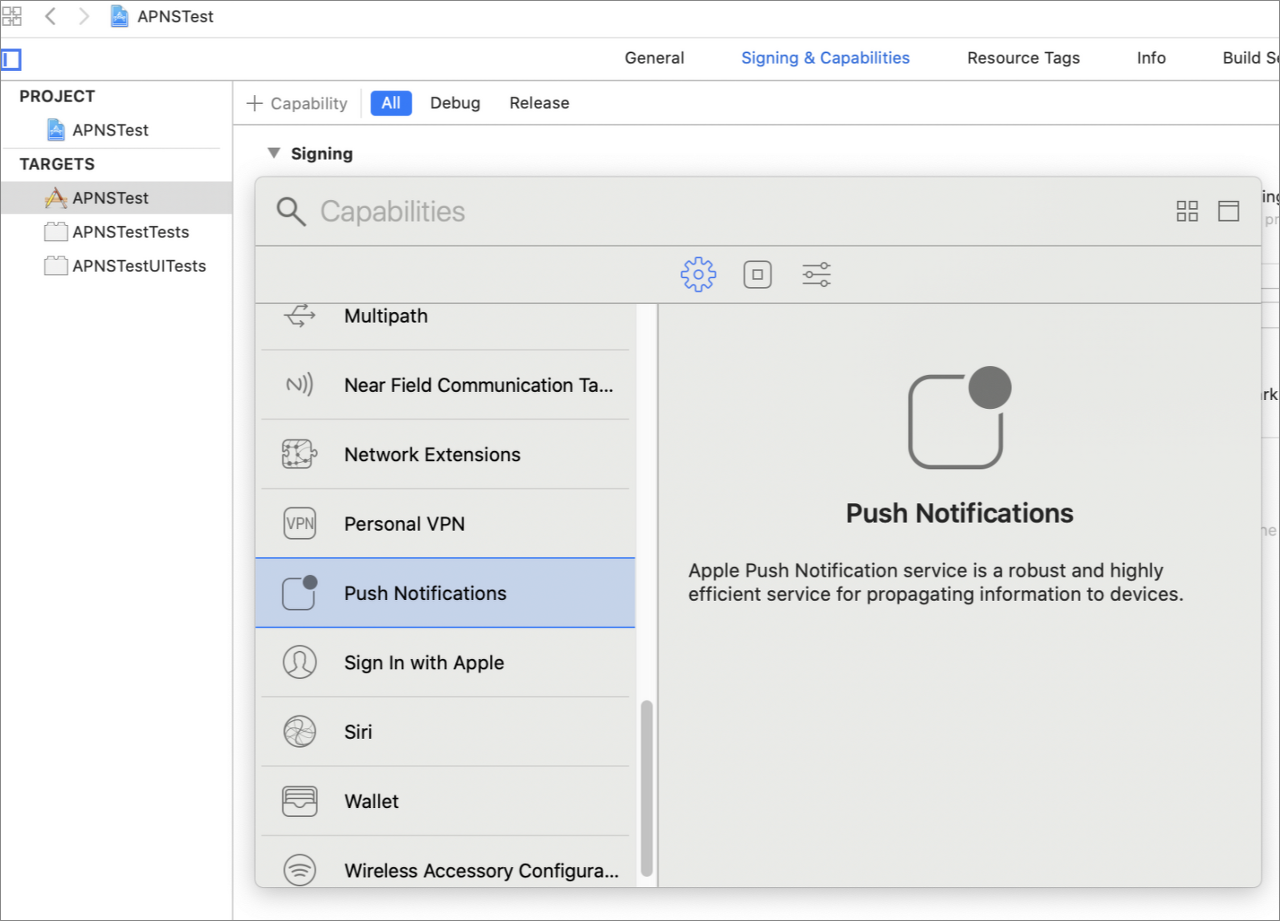Click the Apple Push Notification service description
The height and width of the screenshot is (921, 1280).
pos(936,582)
